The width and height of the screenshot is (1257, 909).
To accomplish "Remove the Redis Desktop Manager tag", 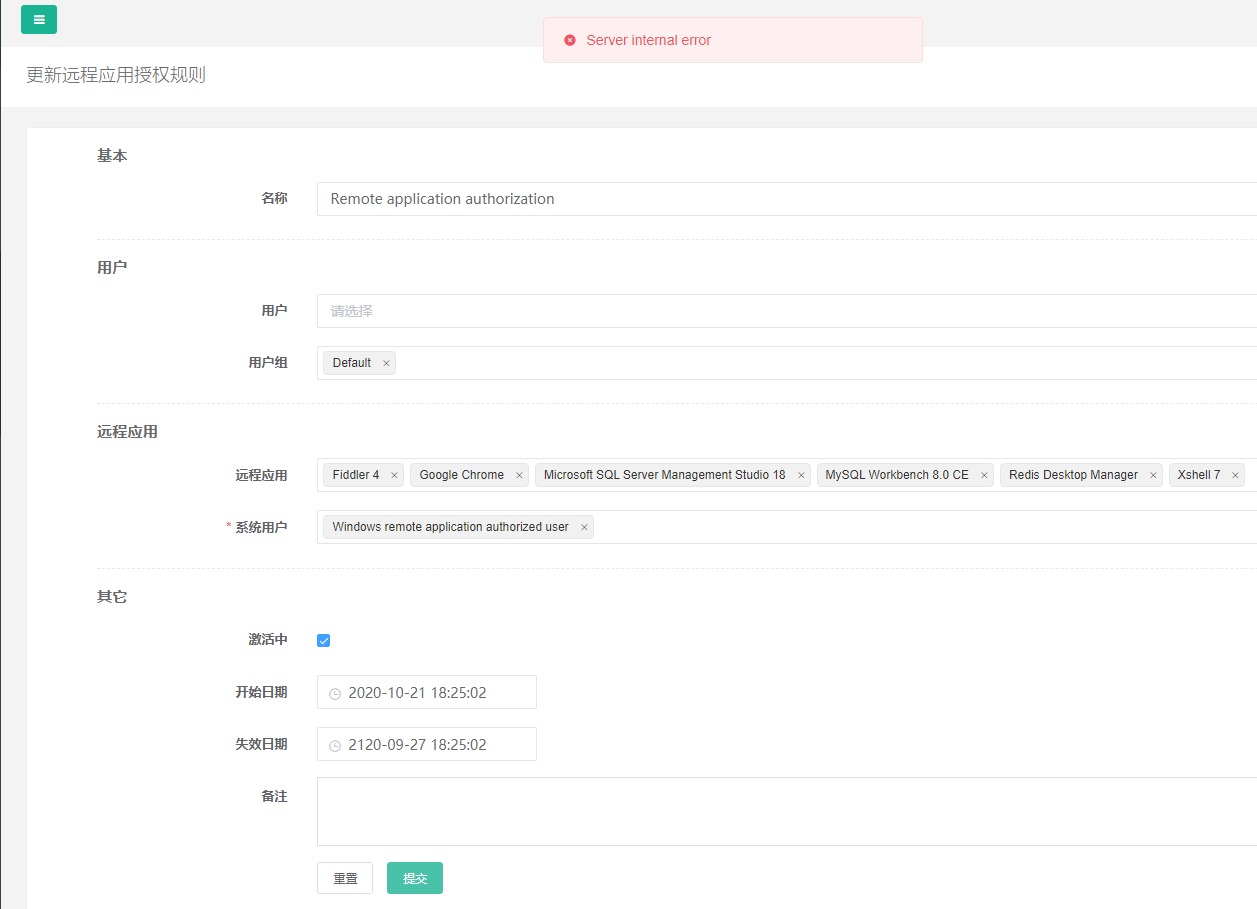I will click(1153, 474).
